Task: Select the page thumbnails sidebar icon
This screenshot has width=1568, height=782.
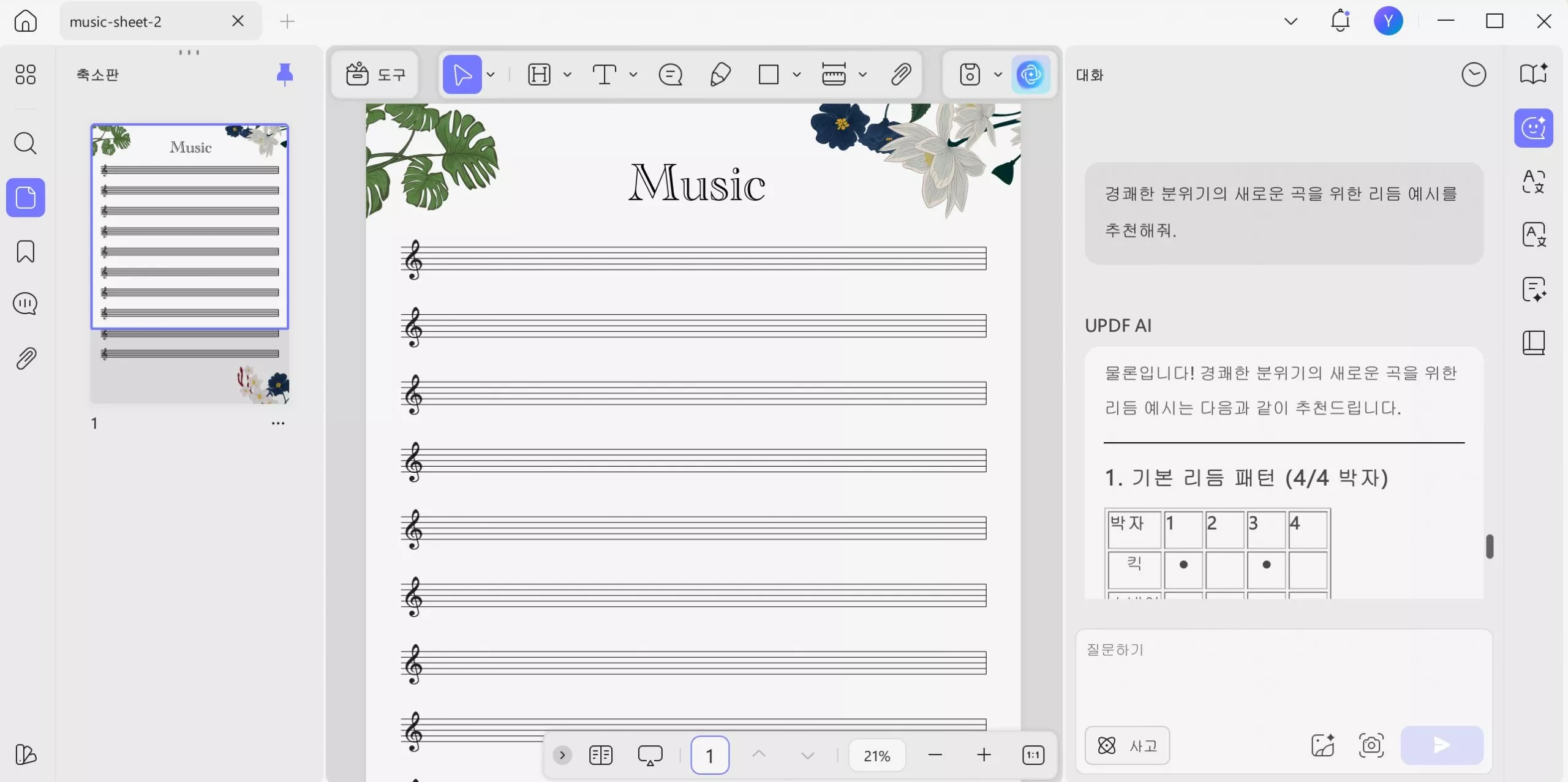Action: (x=25, y=198)
